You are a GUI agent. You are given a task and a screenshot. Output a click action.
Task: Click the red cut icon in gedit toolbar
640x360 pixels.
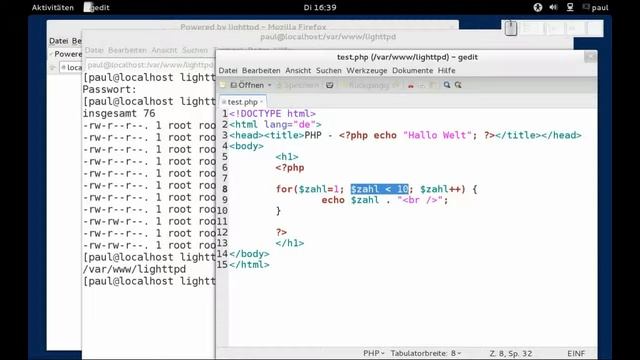click(411, 85)
